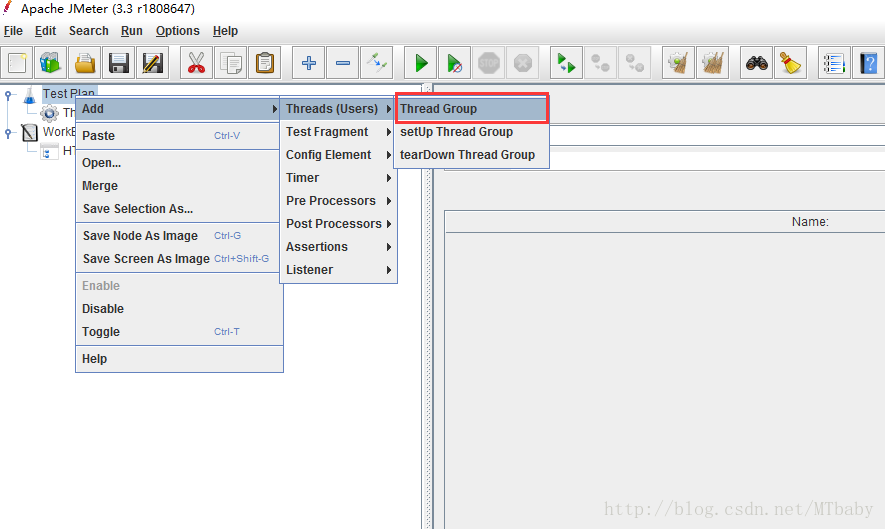Choose Save Node As Image
This screenshot has height=529, width=885.
pyautogui.click(x=179, y=236)
